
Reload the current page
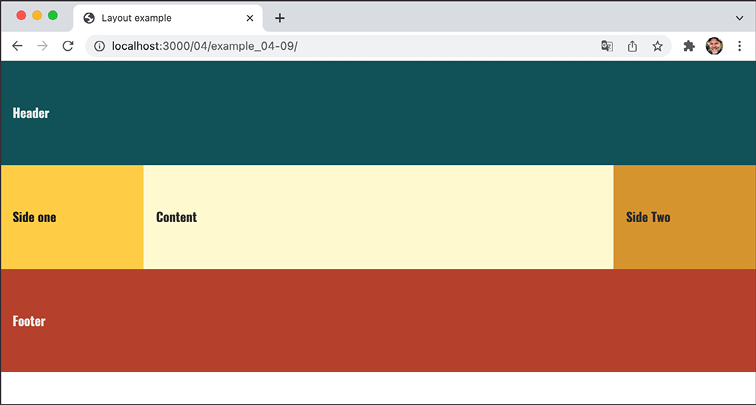pyautogui.click(x=68, y=46)
